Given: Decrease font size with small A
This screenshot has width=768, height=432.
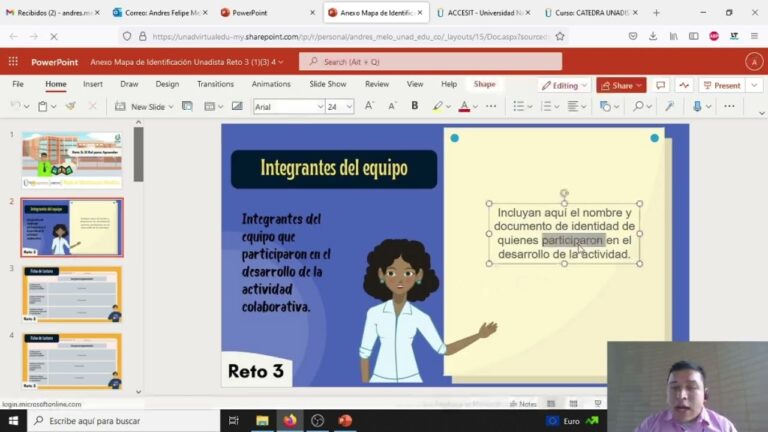Looking at the screenshot, I should pyautogui.click(x=392, y=106).
